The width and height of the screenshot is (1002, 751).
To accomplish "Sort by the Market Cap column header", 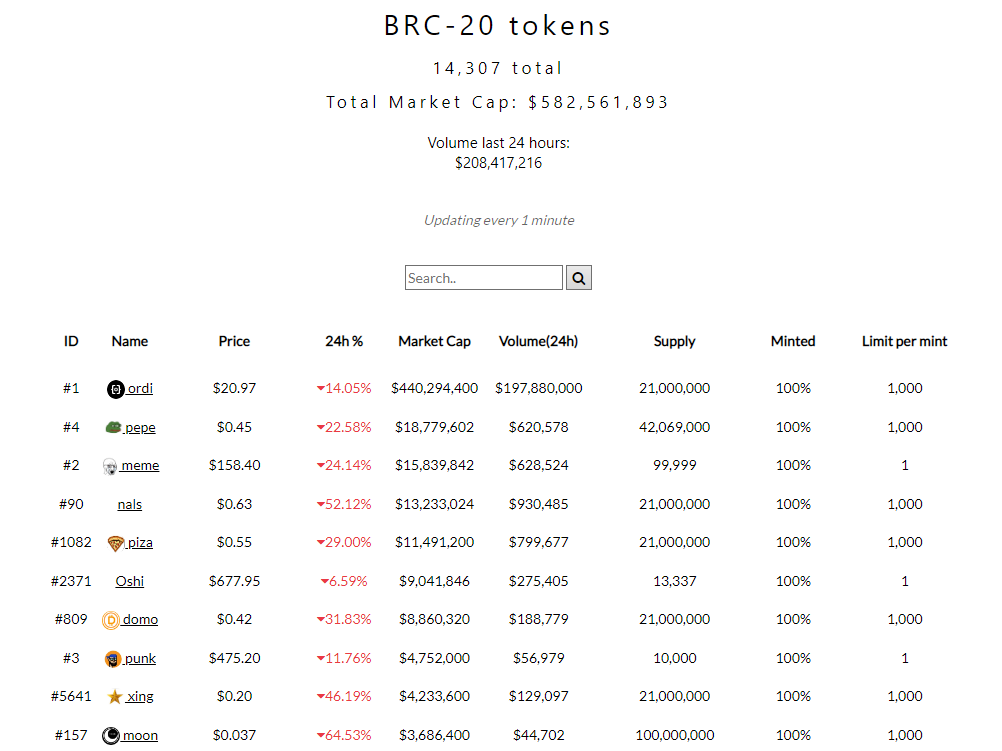I will 434,341.
